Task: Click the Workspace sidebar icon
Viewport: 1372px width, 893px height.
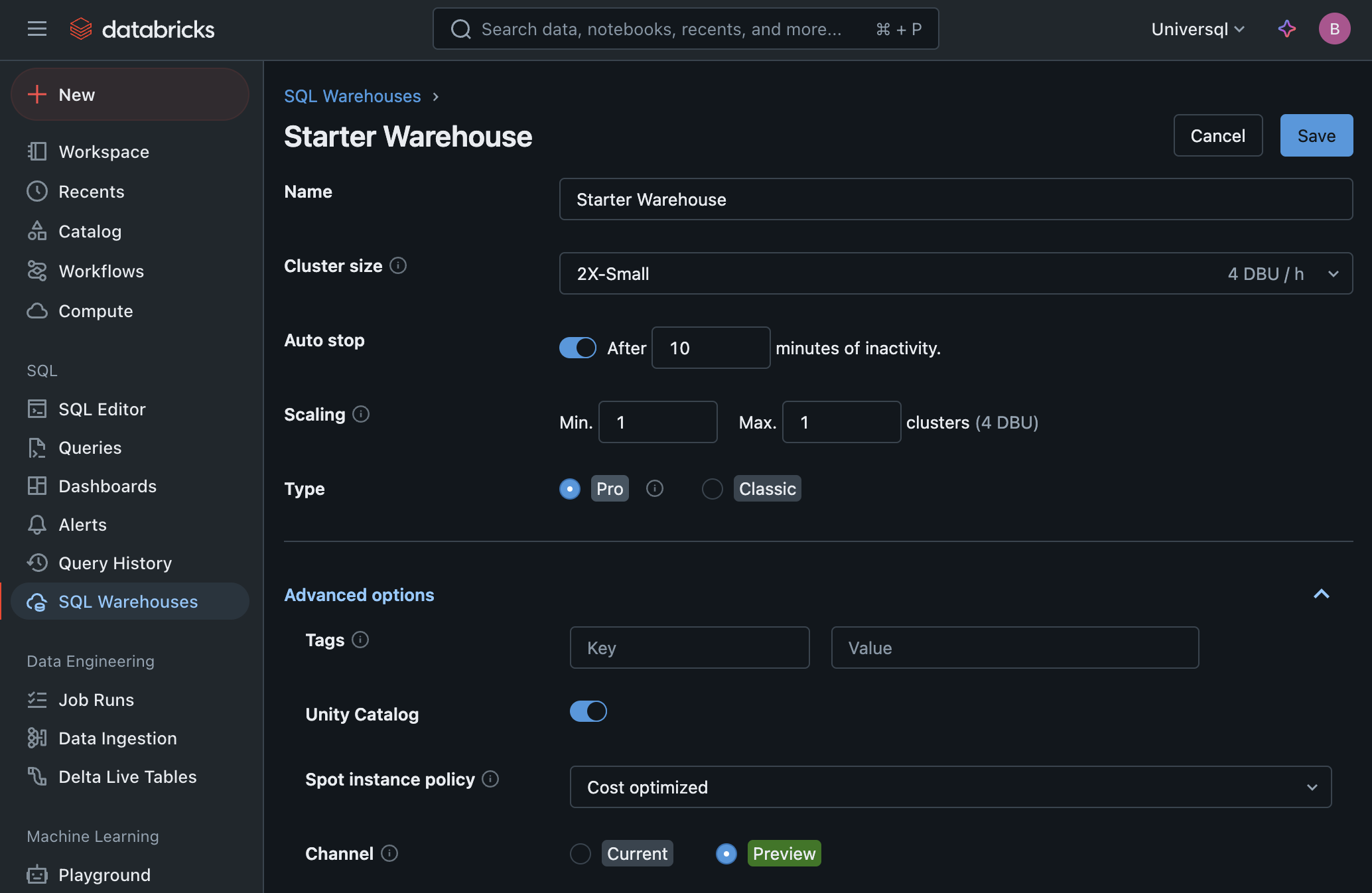Action: [37, 151]
